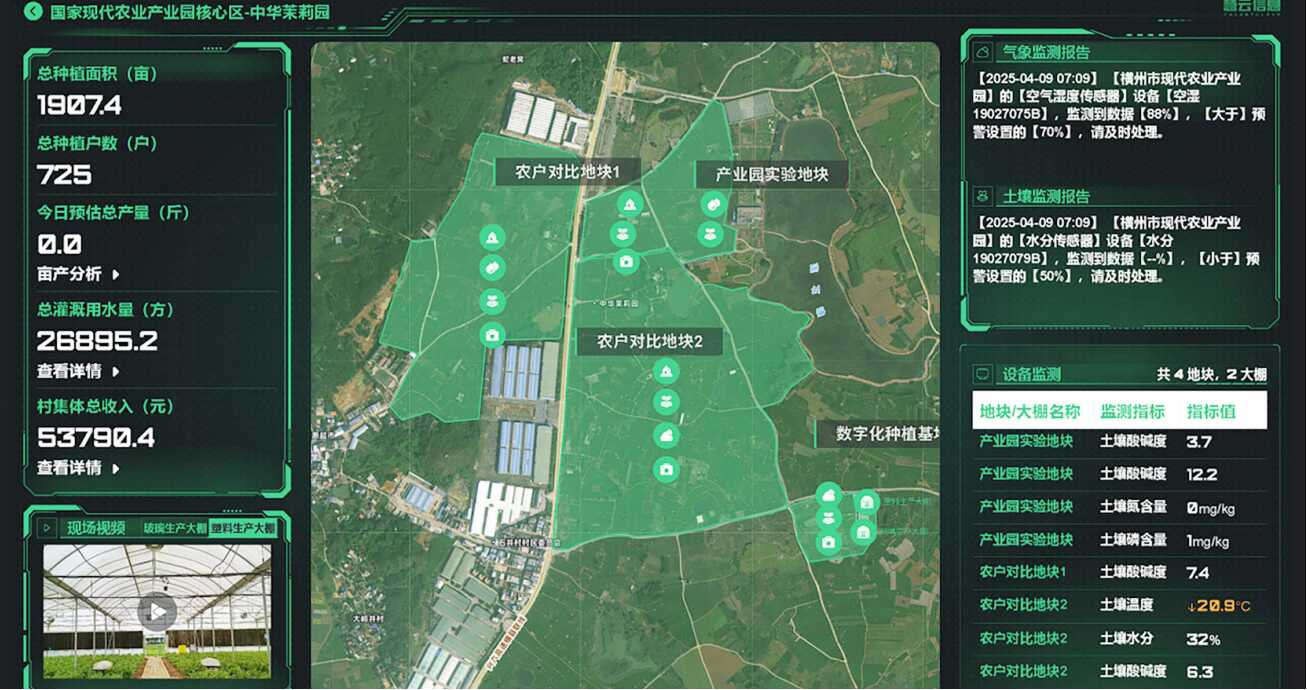Select the 塑料生产大棚 video tab
The width and height of the screenshot is (1307, 690).
[242, 528]
